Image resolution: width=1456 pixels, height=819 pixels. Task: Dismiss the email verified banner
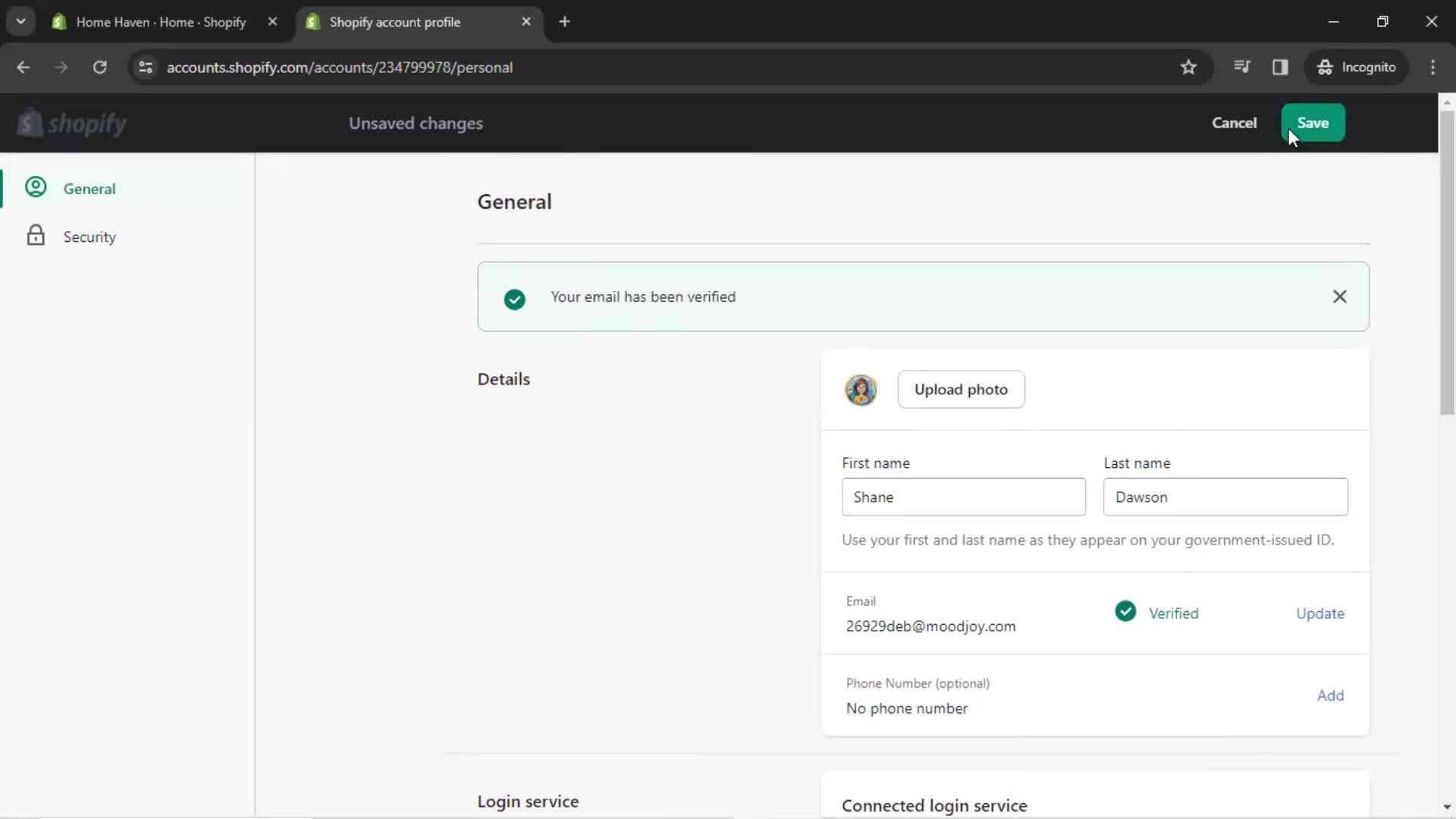(1339, 297)
